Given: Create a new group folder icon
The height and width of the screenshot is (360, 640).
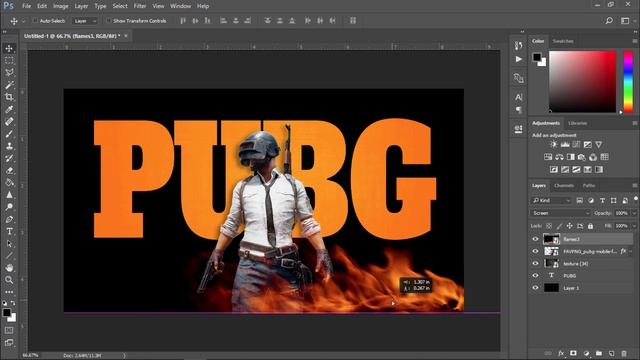Looking at the screenshot, I should pyautogui.click(x=599, y=353).
